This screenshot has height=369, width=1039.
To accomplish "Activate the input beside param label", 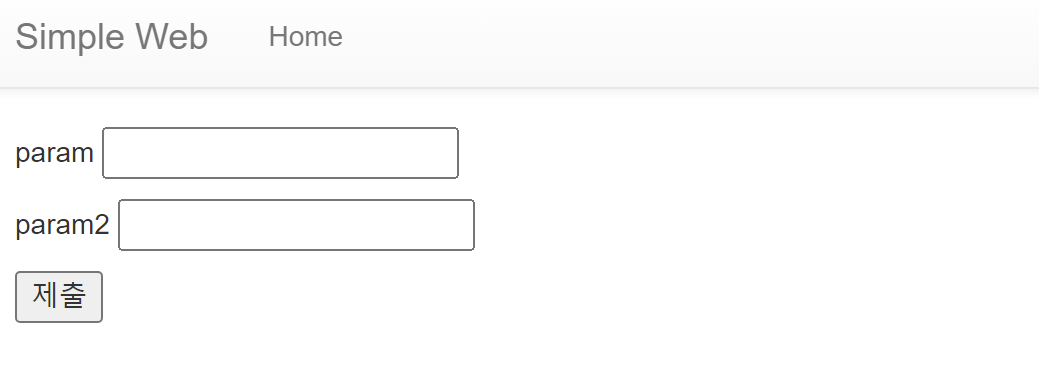I will [x=280, y=153].
